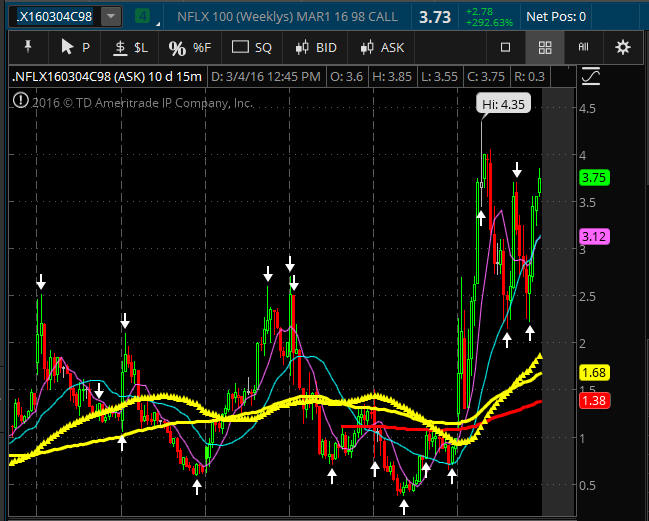Viewport: 649px width, 521px height.
Task: Select the single chart layout icon
Action: tap(506, 47)
